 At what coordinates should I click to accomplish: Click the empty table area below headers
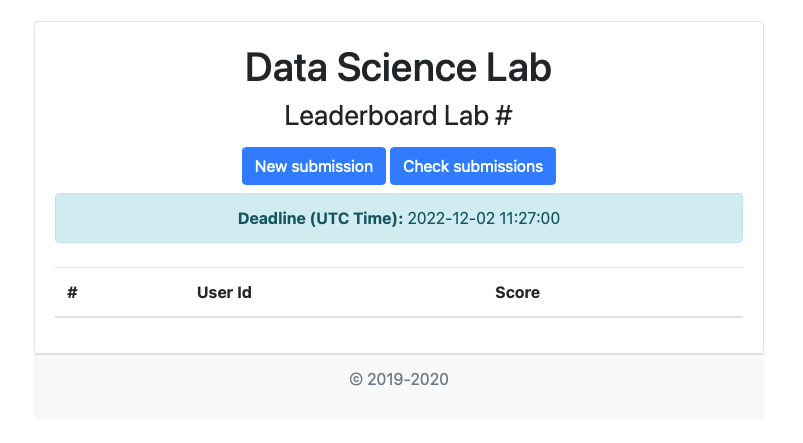coord(398,333)
